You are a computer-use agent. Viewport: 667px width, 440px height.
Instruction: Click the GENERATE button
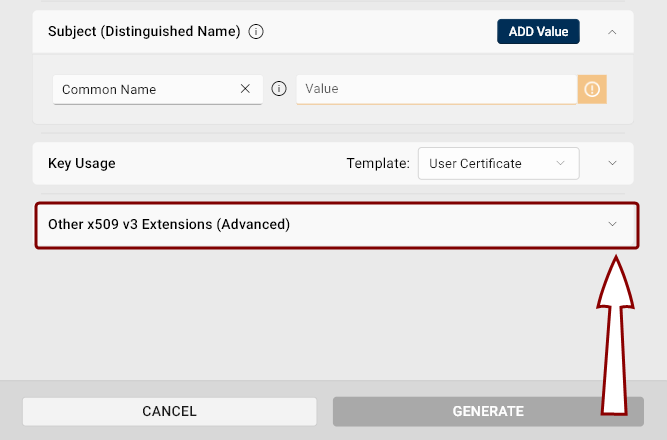coord(488,411)
